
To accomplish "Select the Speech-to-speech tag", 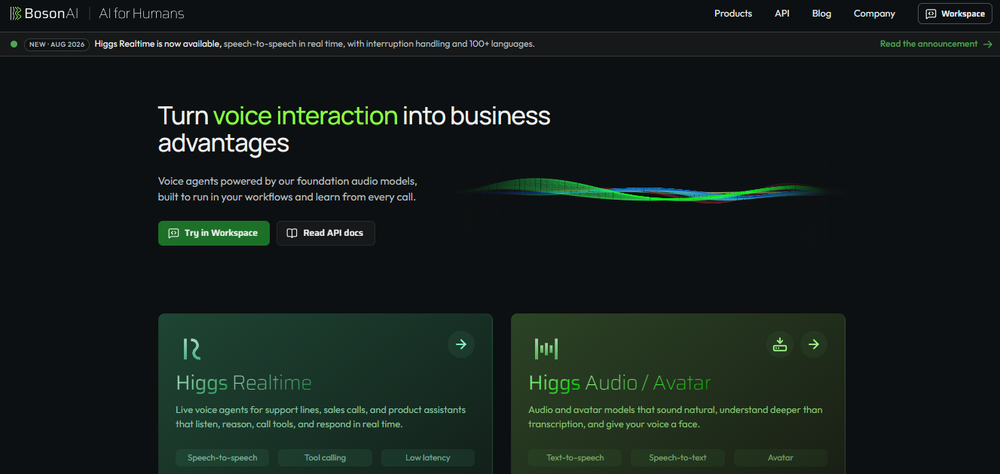I will [222, 457].
